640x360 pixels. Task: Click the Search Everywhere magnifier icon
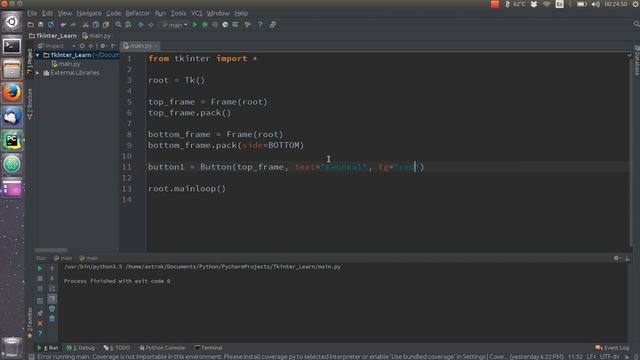(x=636, y=24)
